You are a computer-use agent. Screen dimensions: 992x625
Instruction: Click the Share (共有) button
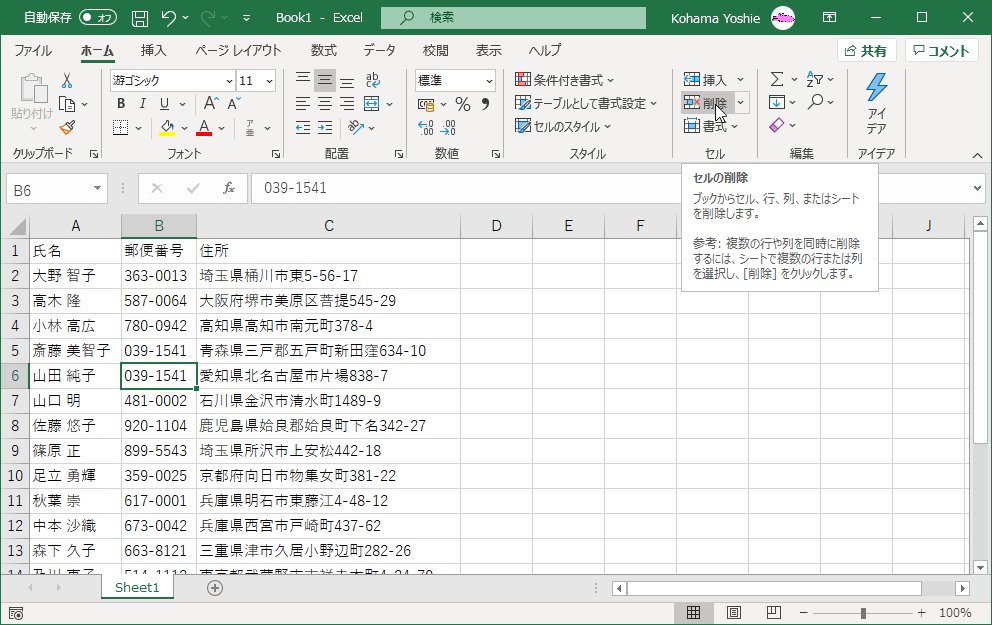866,51
